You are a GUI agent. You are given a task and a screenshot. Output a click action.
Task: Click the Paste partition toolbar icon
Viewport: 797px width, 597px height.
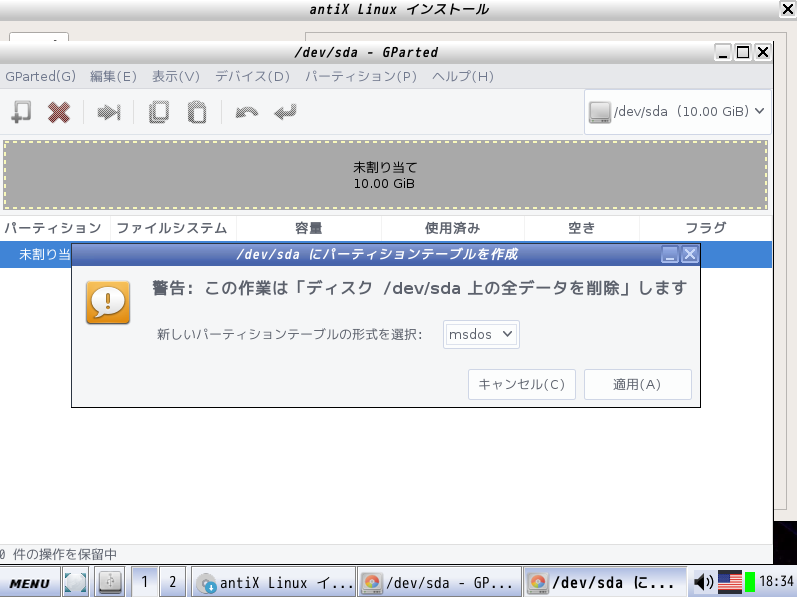197,112
